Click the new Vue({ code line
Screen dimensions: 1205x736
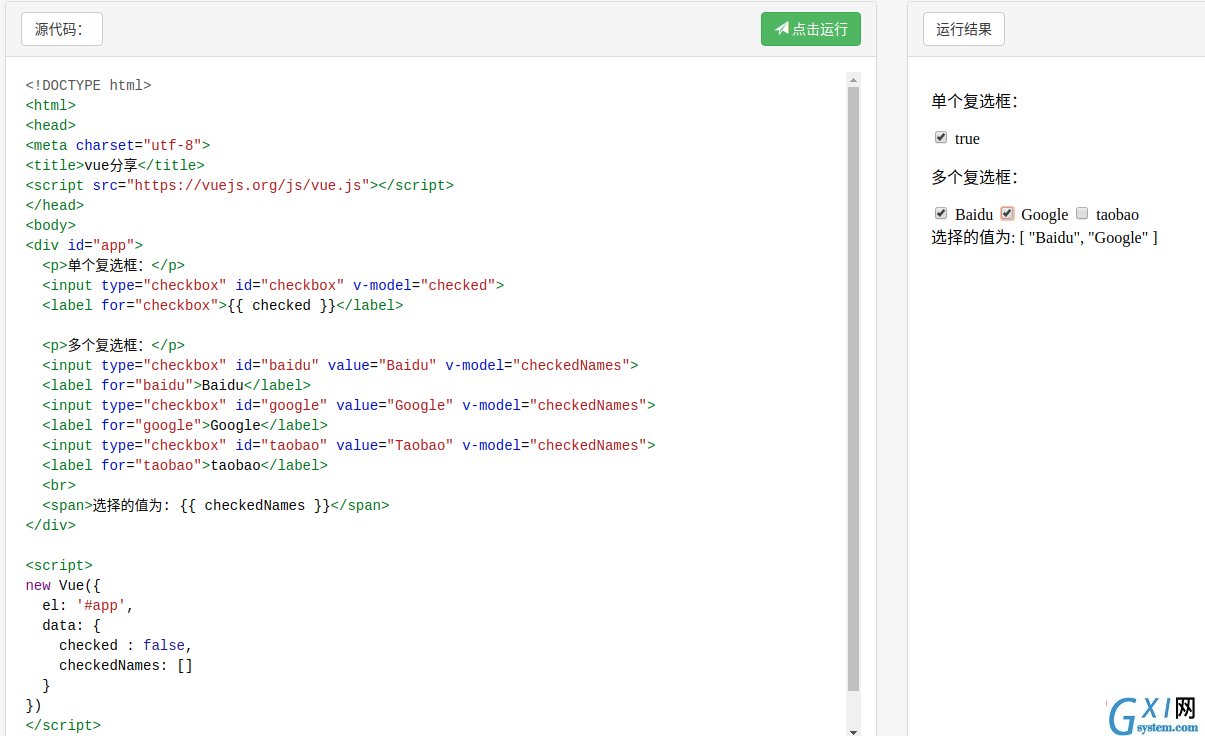[63, 585]
